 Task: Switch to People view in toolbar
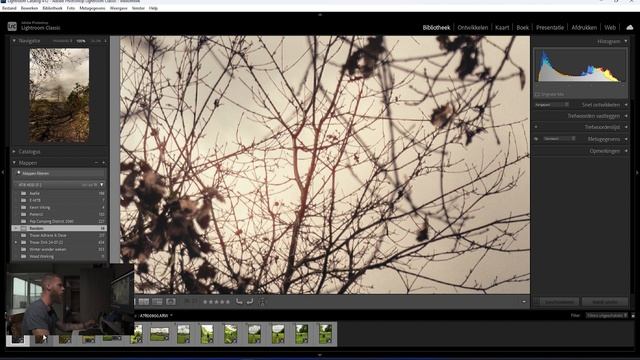click(171, 302)
